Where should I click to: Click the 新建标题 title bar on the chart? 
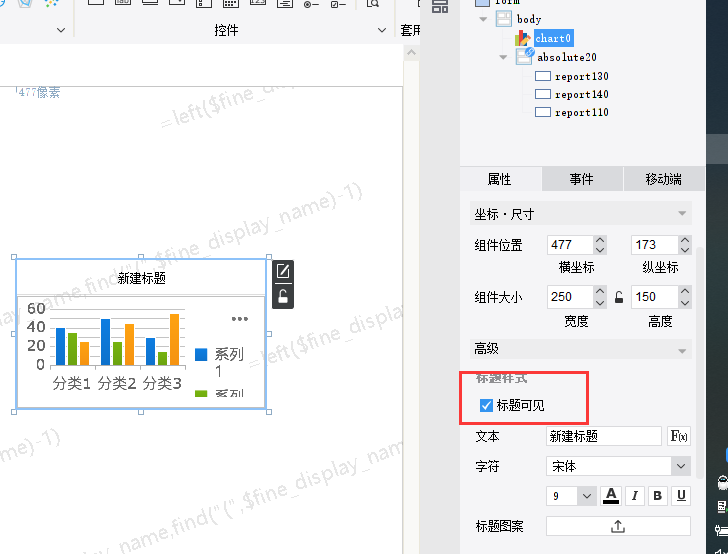(x=142, y=278)
